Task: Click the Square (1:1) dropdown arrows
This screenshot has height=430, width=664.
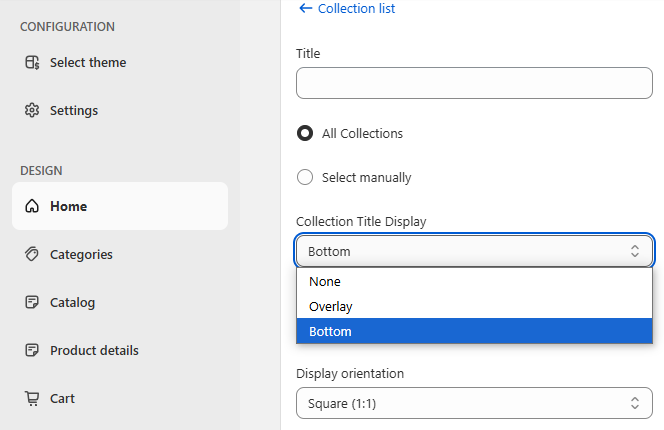Action: click(x=634, y=403)
